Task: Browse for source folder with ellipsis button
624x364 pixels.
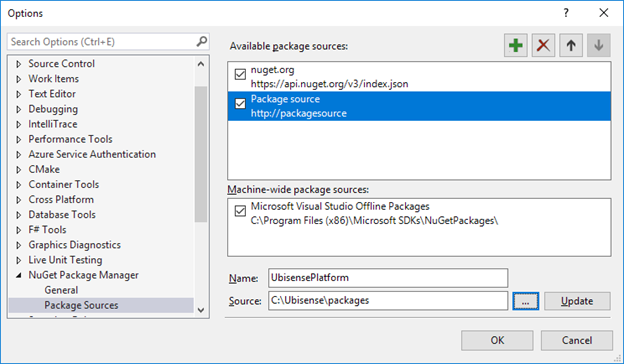Action: click(x=525, y=301)
